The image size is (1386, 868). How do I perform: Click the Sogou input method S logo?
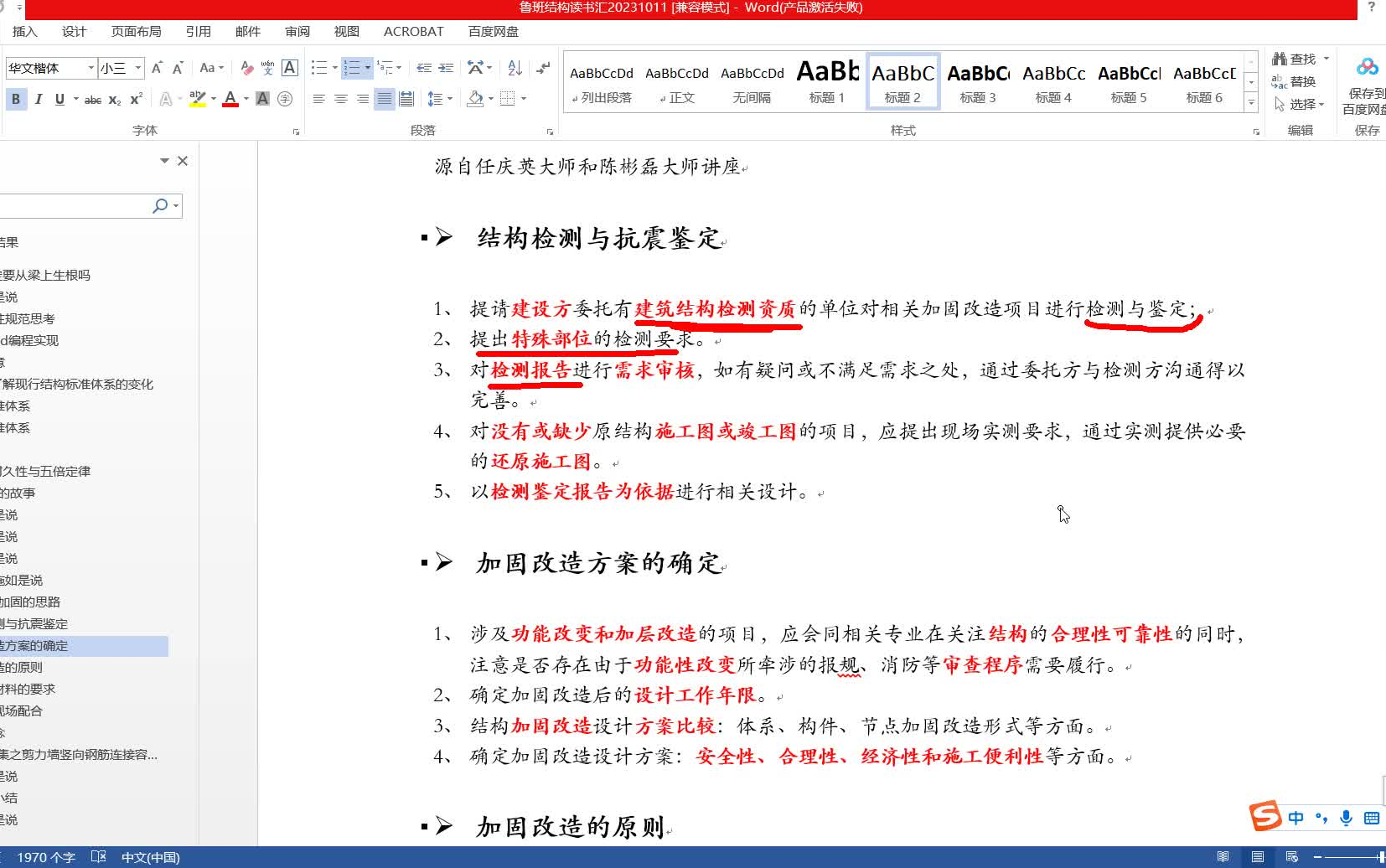click(x=1265, y=815)
